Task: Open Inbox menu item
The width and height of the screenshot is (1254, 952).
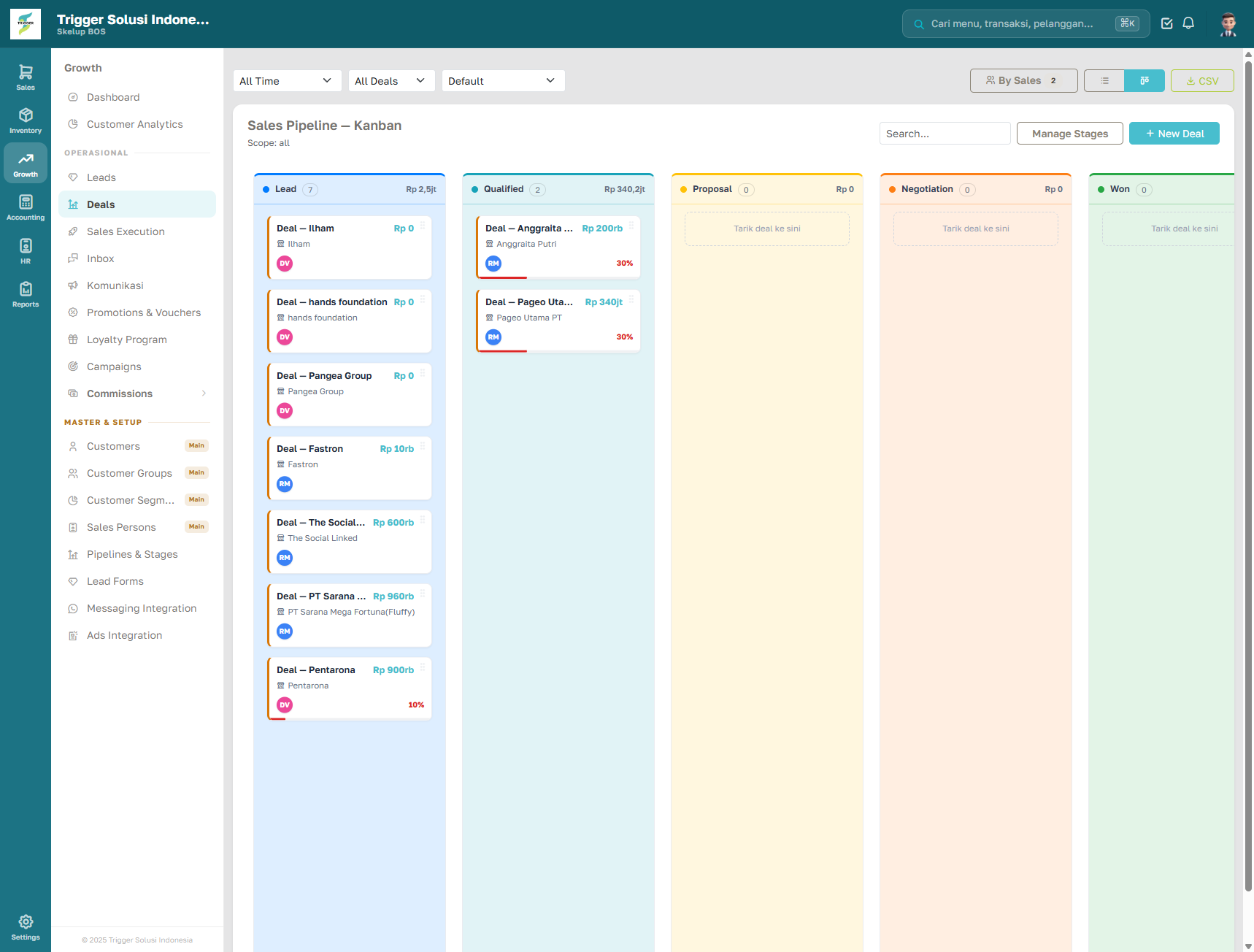Action: 137,258
